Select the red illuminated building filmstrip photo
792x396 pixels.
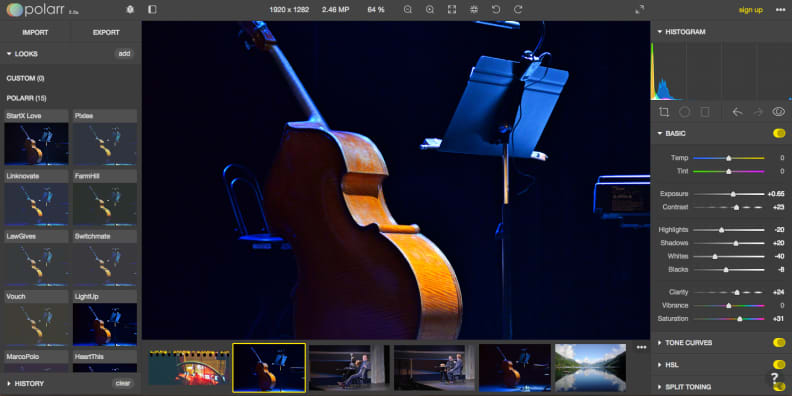pos(189,367)
